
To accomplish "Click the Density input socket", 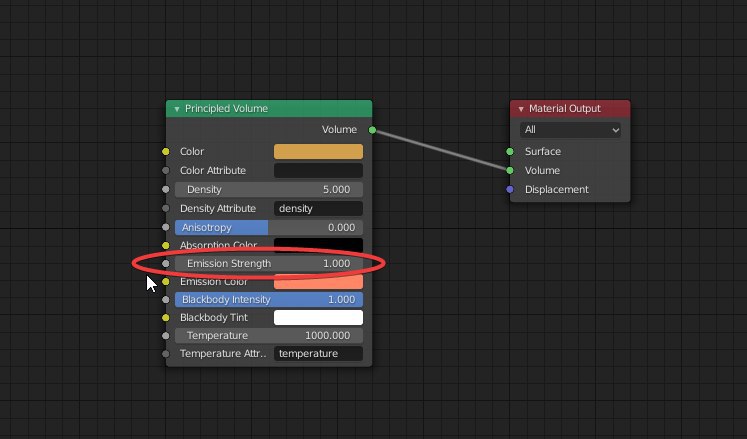I will [x=166, y=189].
